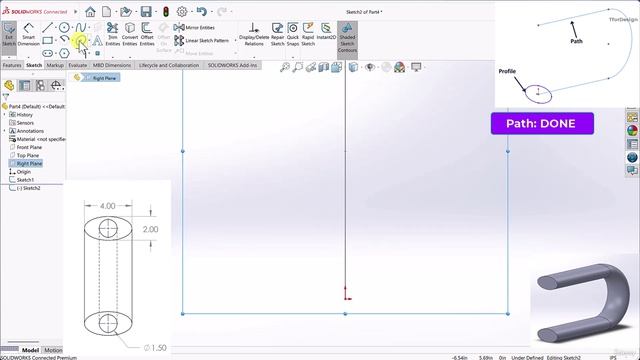Select the sketch Text tool

97,40
